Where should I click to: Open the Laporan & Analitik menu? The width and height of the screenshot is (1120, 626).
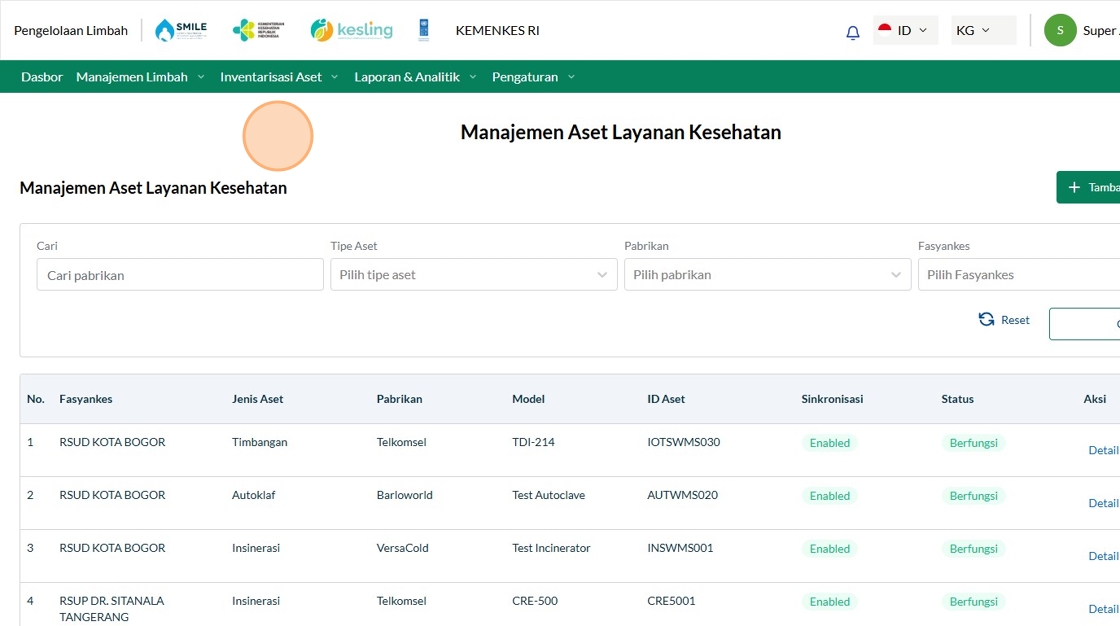(415, 77)
